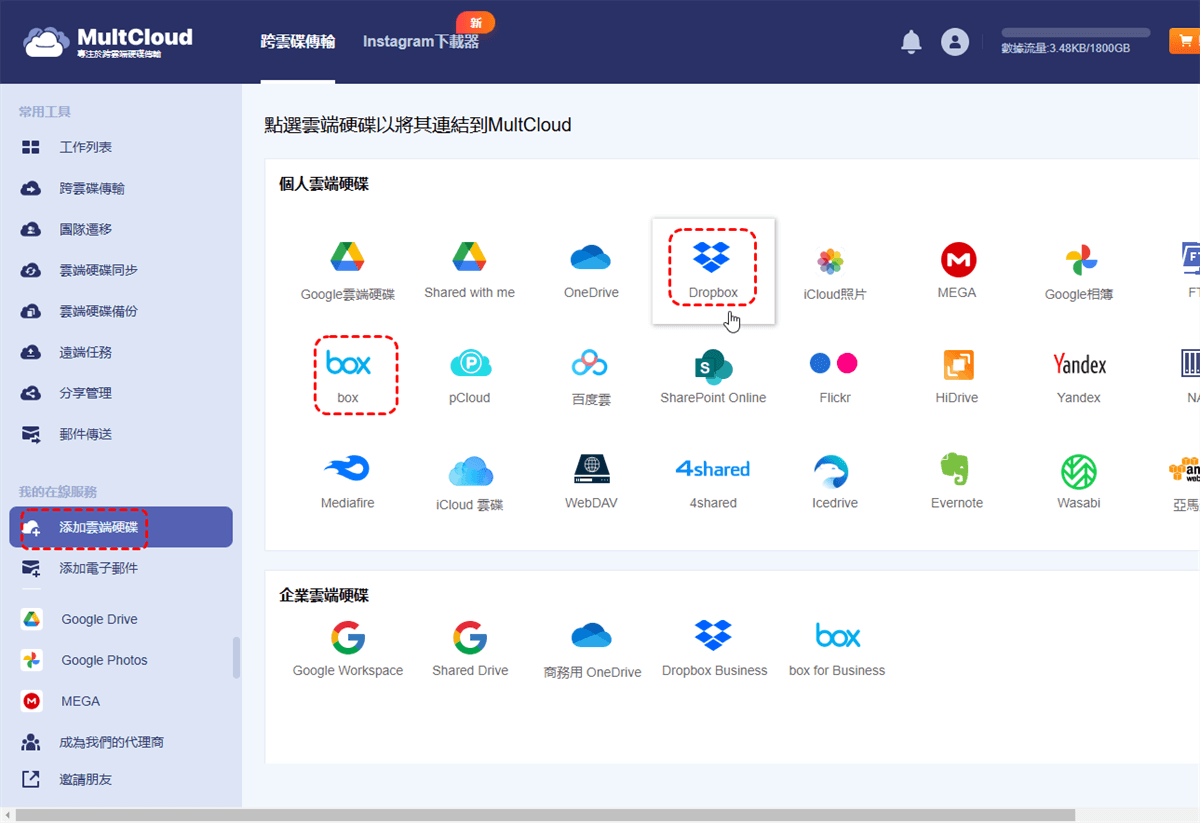
Task: Click 添加雲端硬碟 in the sidebar
Action: tap(121, 527)
